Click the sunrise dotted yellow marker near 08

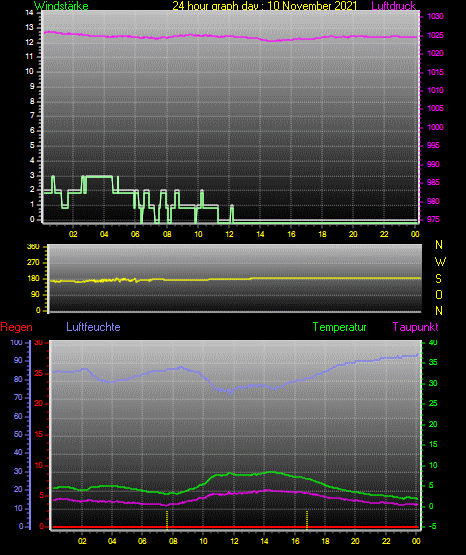point(167,520)
